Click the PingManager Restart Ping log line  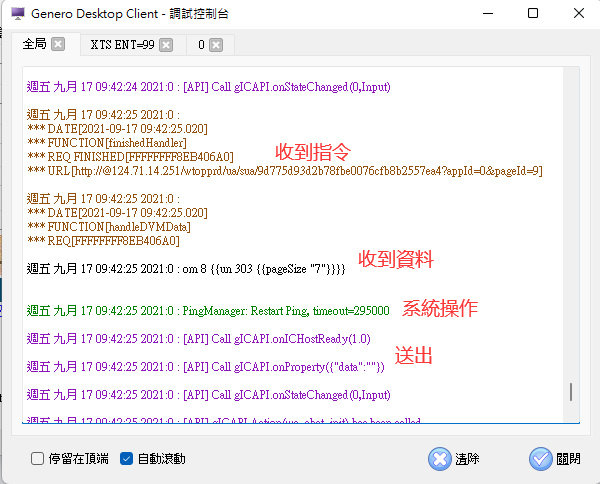(x=208, y=311)
